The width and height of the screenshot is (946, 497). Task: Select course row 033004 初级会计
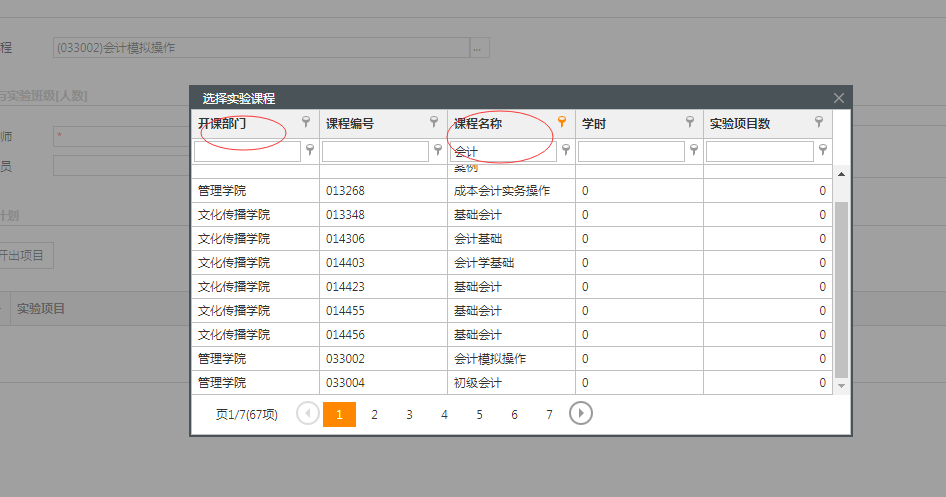pyautogui.click(x=511, y=383)
